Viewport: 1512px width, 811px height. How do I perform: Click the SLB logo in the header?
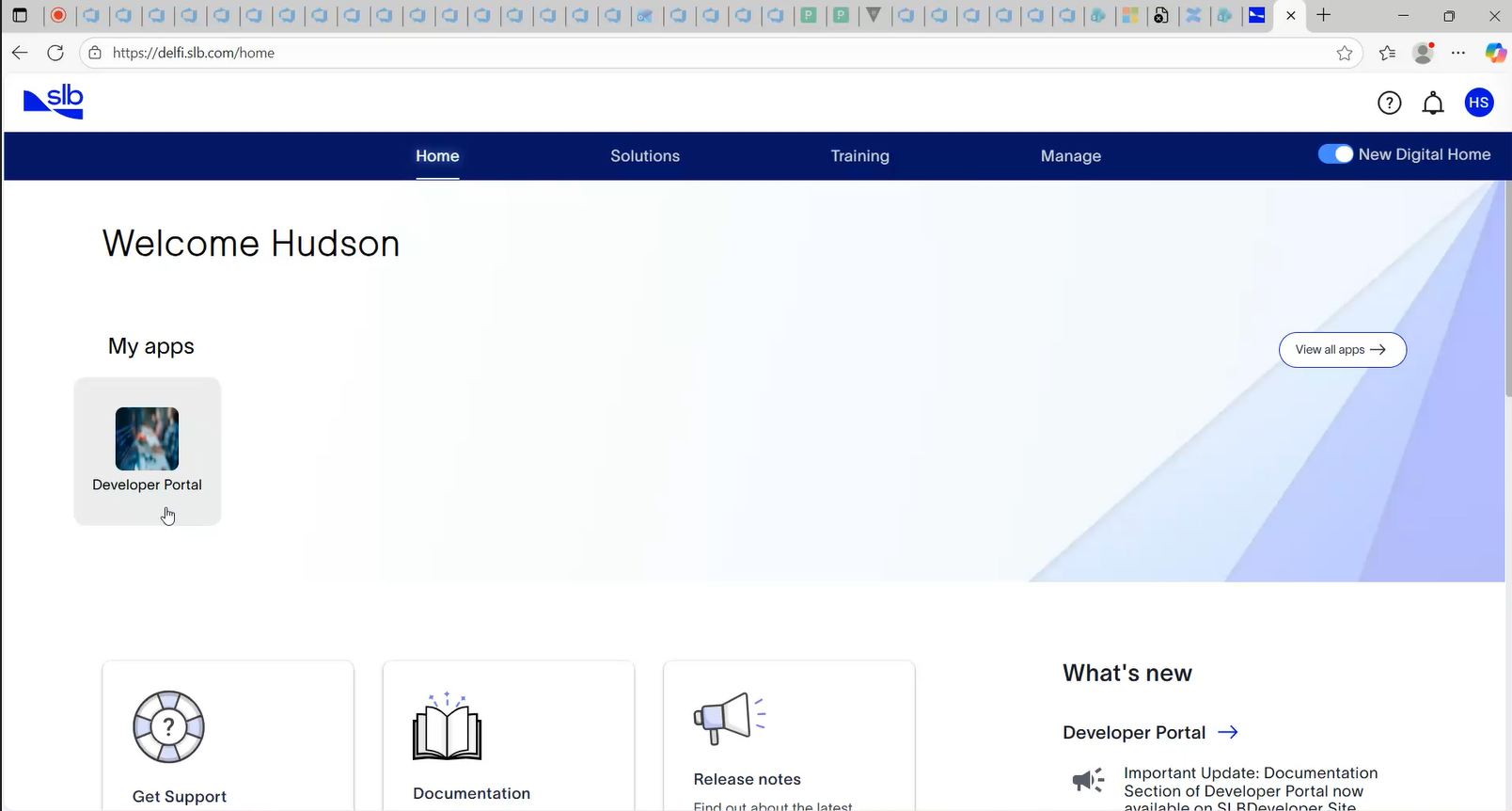click(x=54, y=102)
